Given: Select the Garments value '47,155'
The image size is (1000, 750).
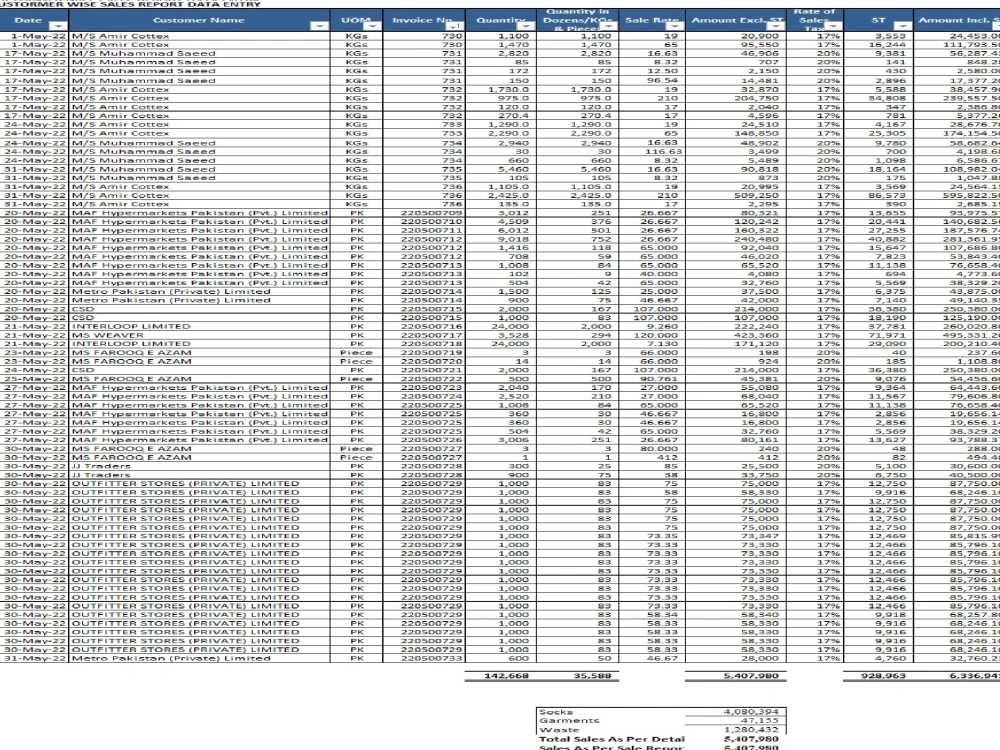Looking at the screenshot, I should (x=760, y=721).
